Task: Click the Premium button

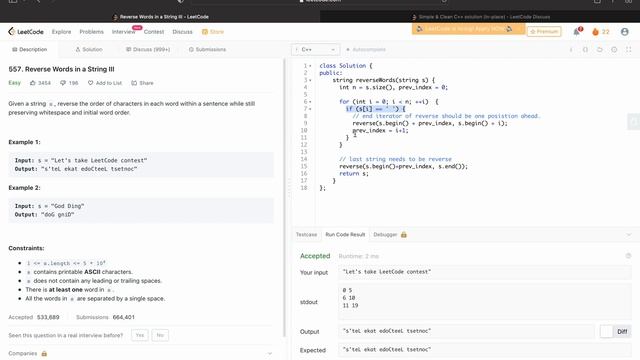Action: coord(544,31)
